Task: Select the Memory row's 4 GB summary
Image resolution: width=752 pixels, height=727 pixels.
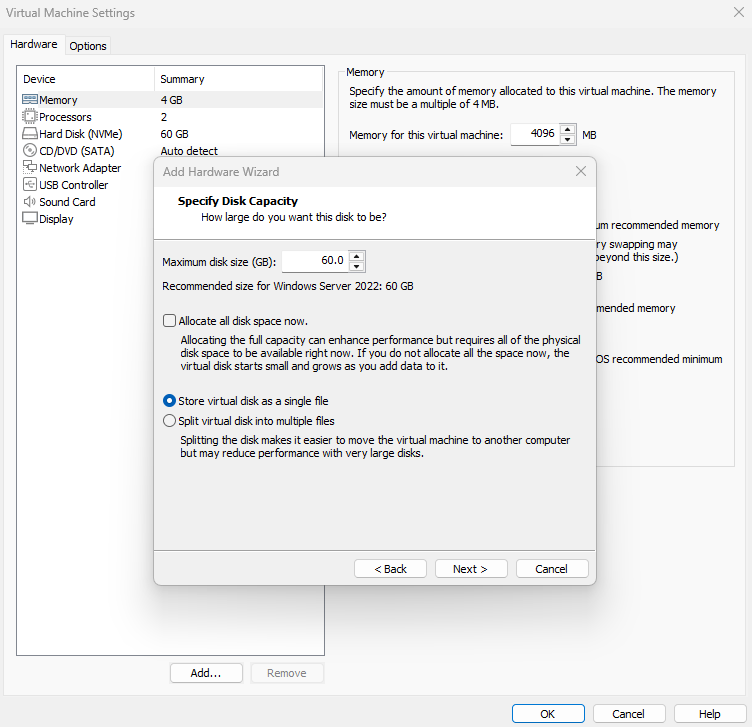Action: [171, 100]
